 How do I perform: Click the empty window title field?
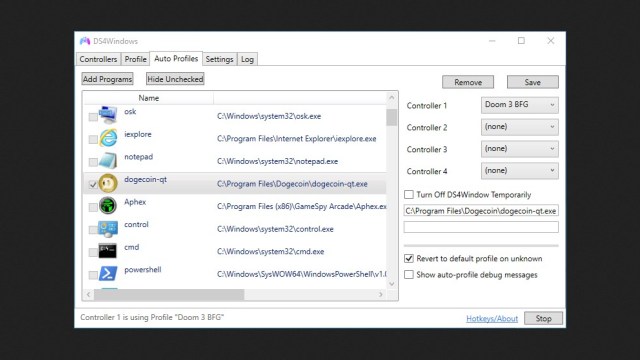coord(481,227)
